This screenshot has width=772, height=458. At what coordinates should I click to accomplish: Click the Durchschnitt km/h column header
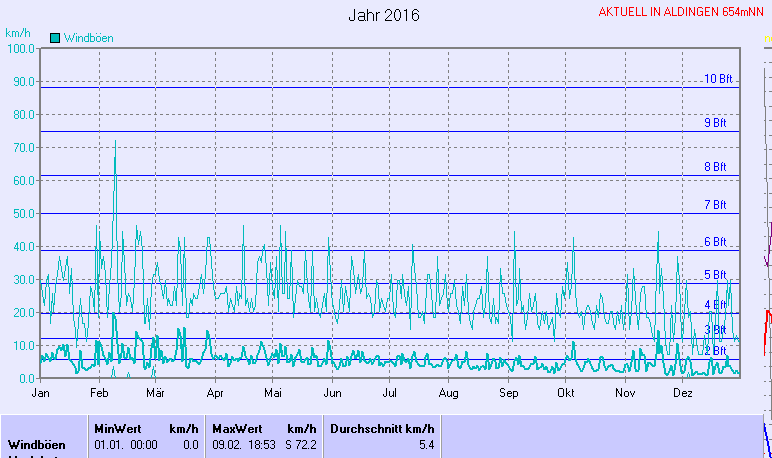382,428
